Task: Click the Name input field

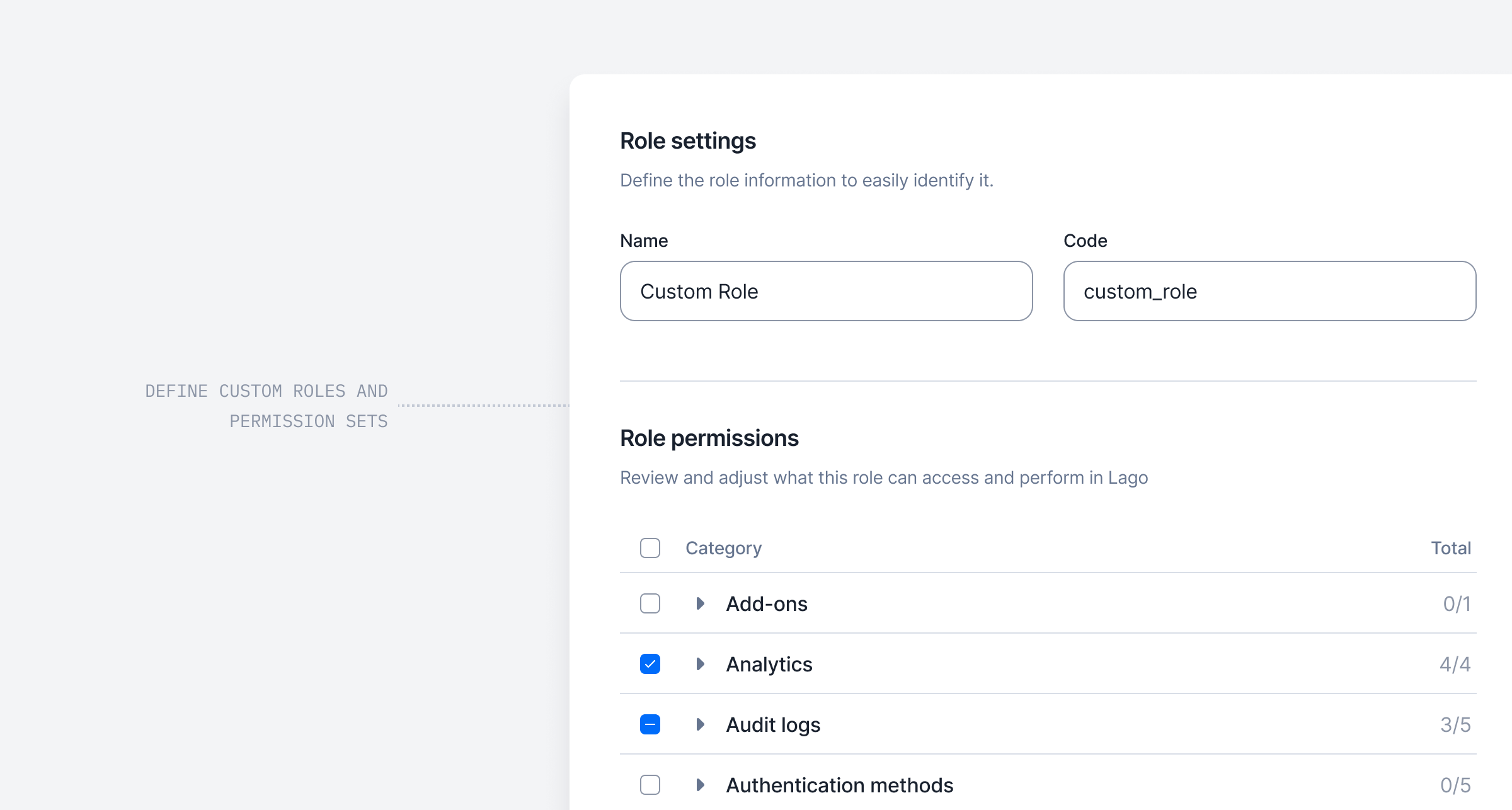Action: coord(826,291)
